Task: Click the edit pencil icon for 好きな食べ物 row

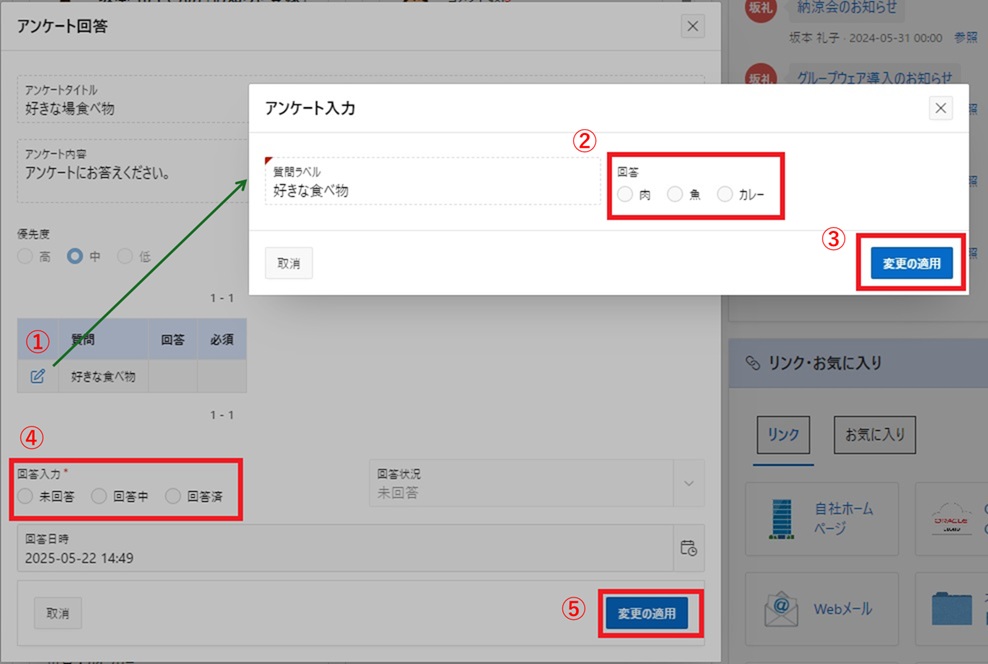Action: click(x=37, y=376)
